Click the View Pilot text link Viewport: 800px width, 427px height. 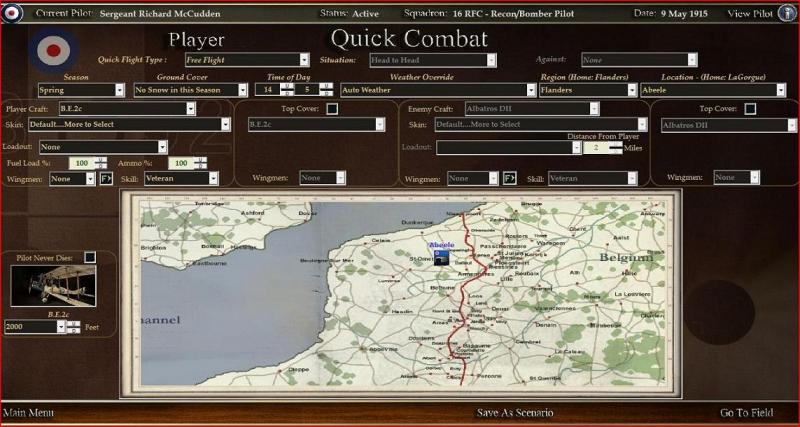750,14
